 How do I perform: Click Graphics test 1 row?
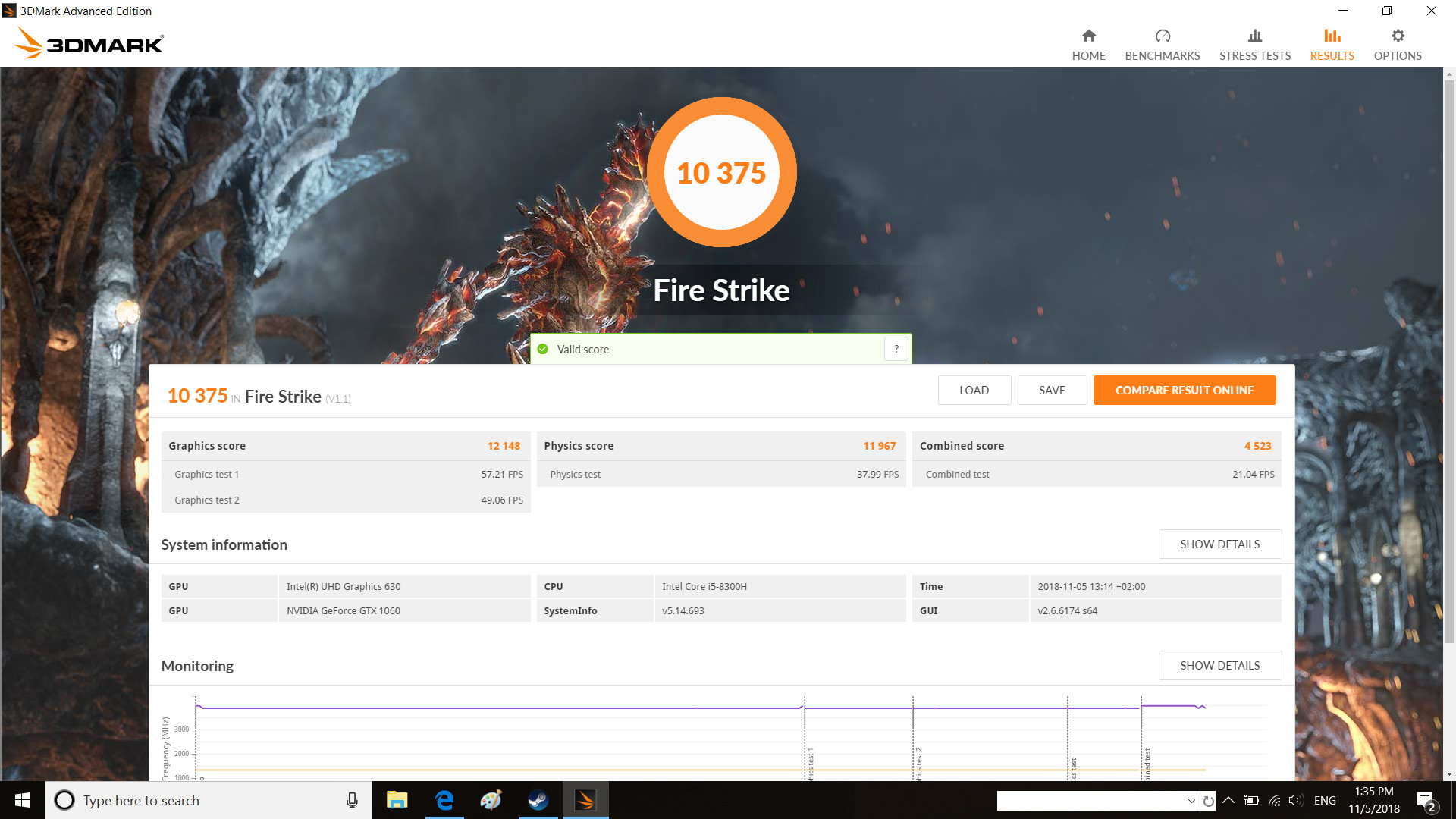[x=346, y=475]
